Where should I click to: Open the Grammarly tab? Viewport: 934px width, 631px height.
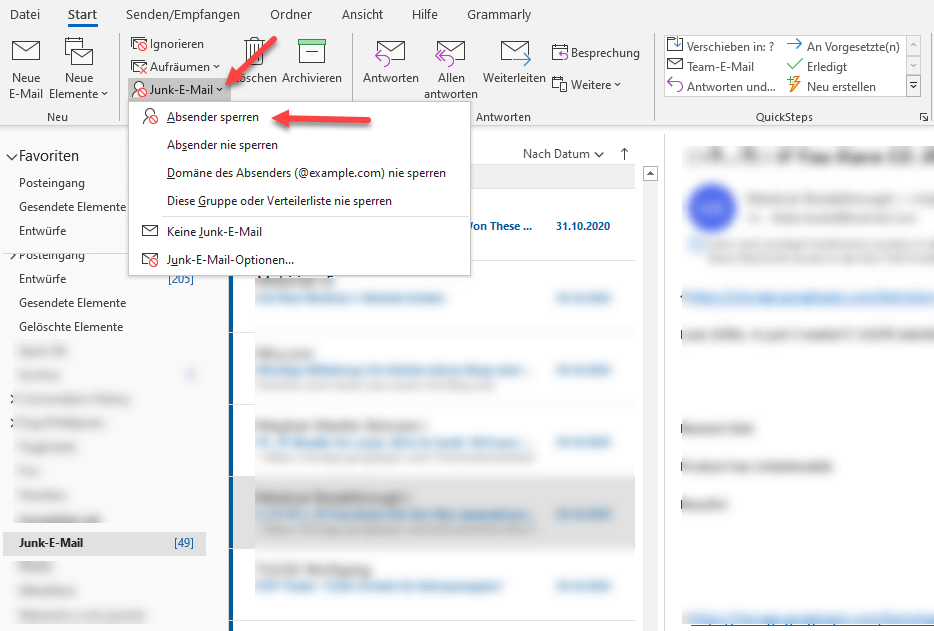499,14
